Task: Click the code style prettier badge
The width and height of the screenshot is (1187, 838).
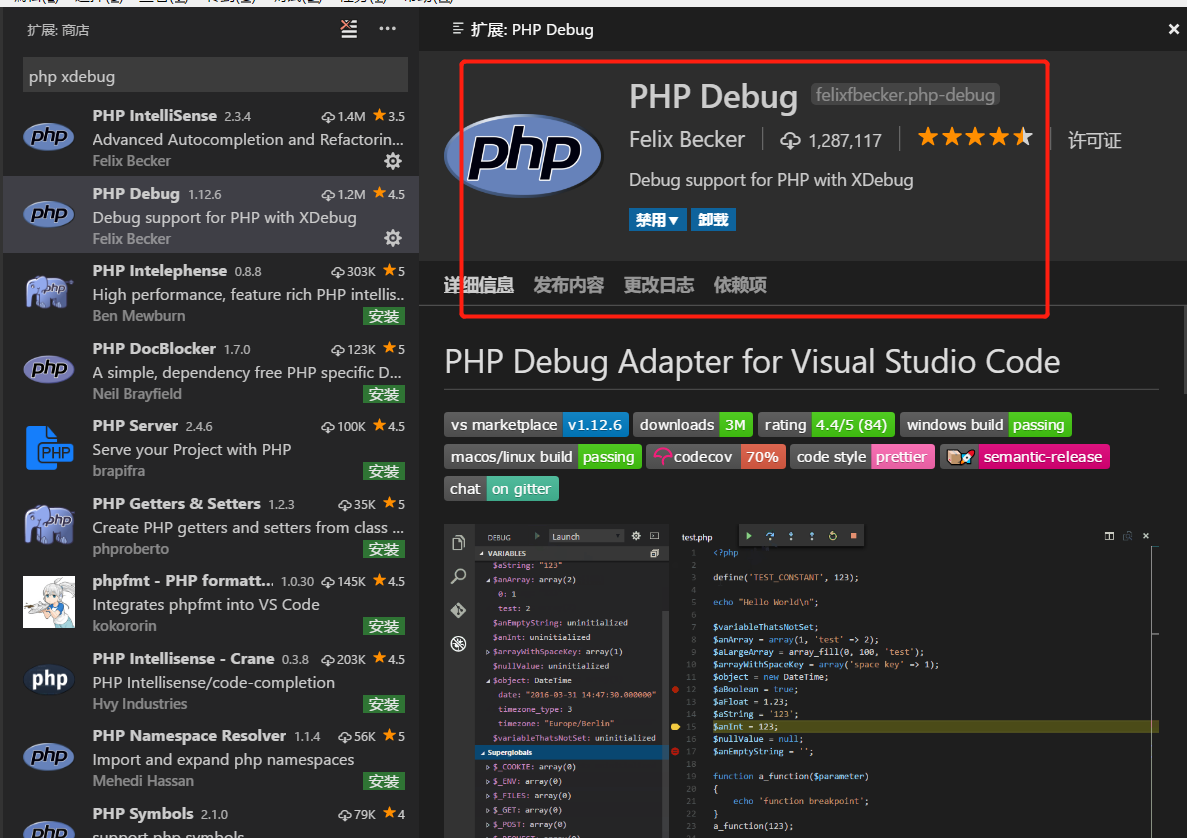Action: point(863,456)
